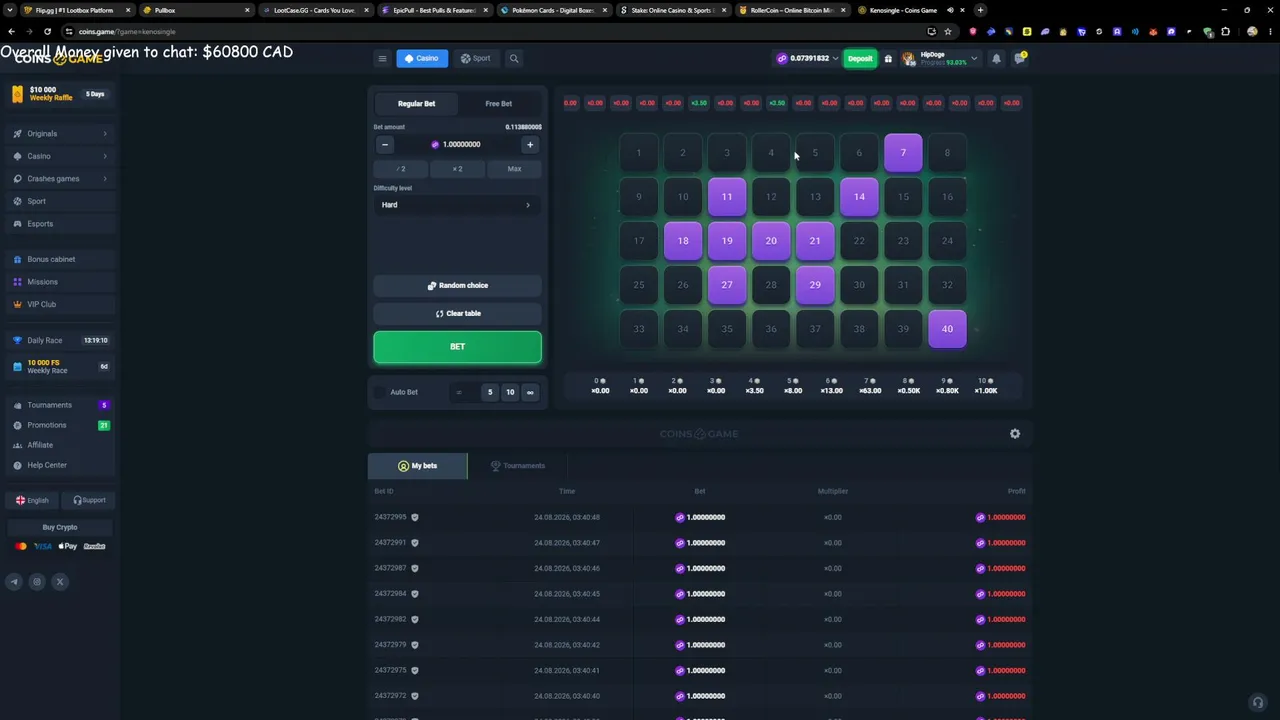Open the browser extensions puzzle icon

1226,31
